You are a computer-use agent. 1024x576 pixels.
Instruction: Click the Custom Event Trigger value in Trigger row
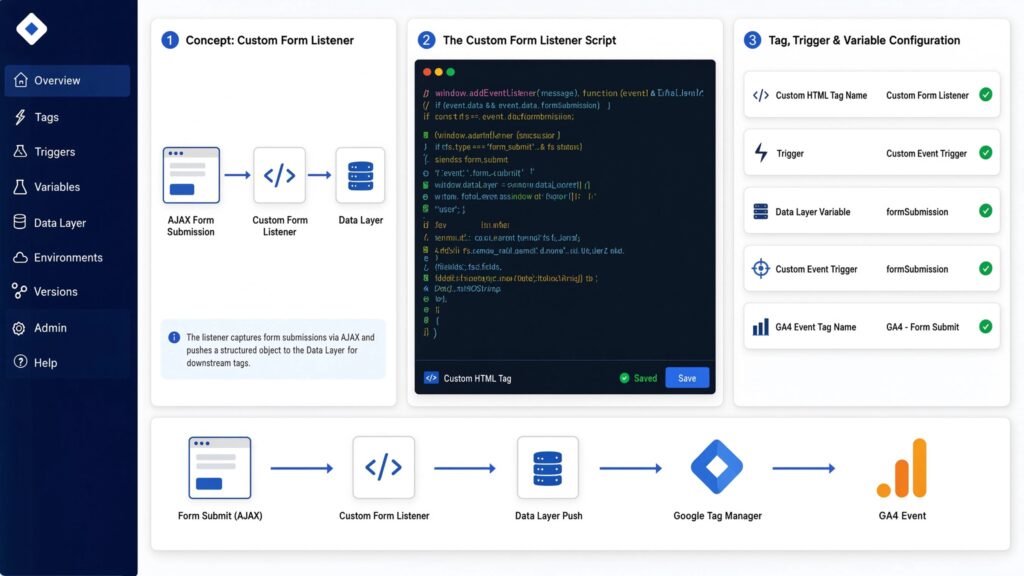[926, 153]
